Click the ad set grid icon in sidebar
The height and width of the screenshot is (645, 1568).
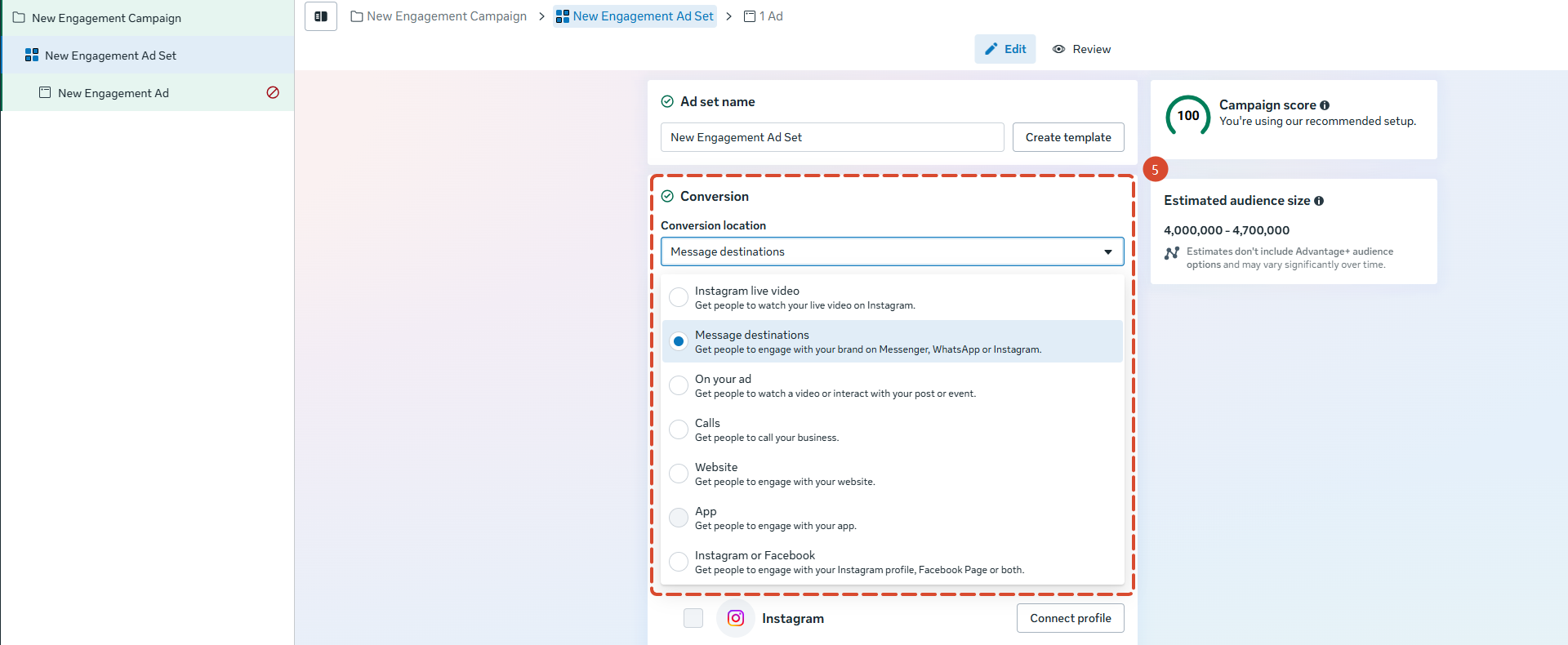(32, 55)
